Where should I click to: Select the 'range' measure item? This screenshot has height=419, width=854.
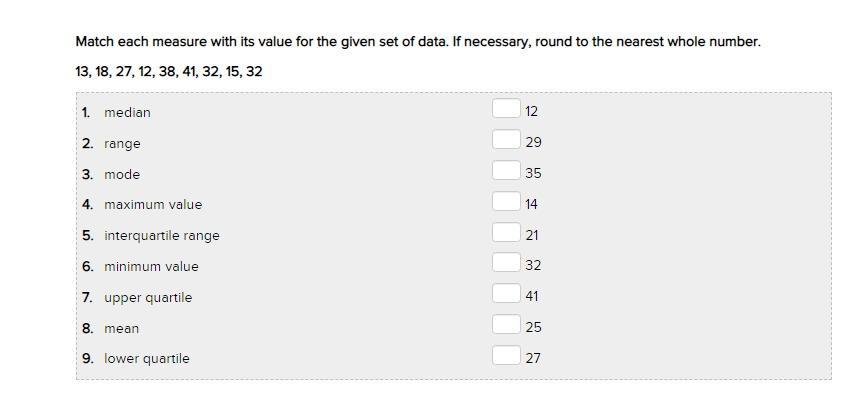[122, 144]
